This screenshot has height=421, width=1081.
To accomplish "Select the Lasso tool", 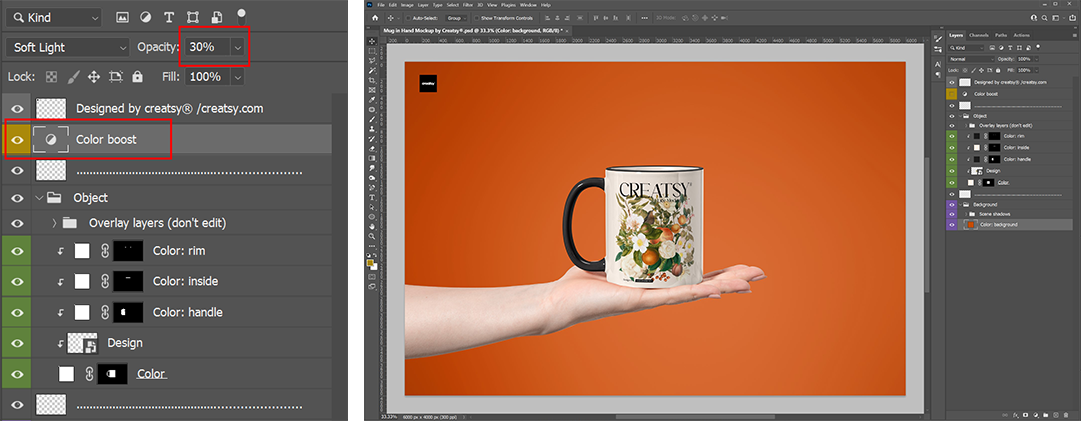I will click(x=372, y=60).
